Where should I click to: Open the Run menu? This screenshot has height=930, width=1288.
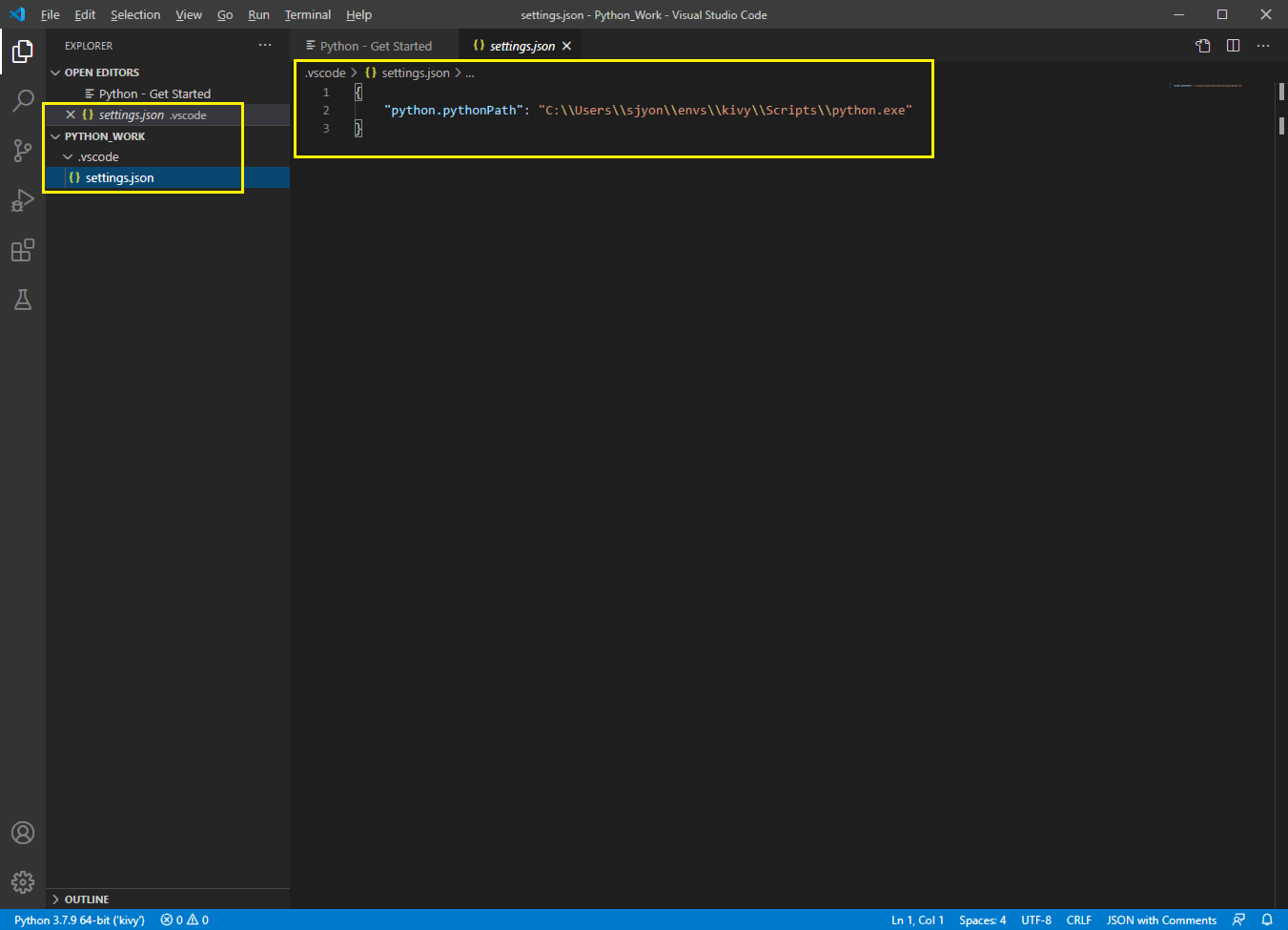pyautogui.click(x=258, y=14)
